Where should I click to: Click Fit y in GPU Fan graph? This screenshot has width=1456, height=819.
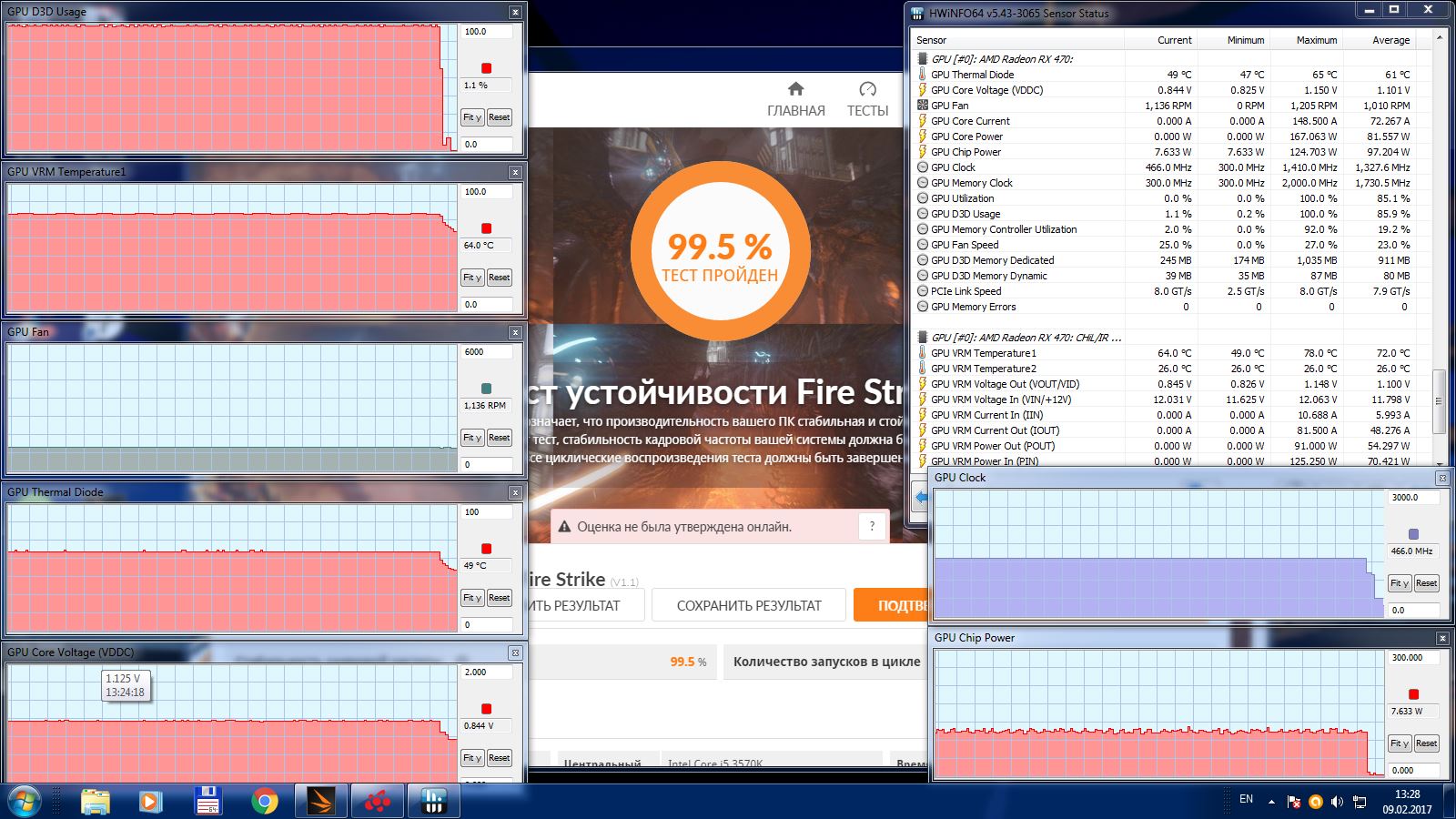[472, 438]
